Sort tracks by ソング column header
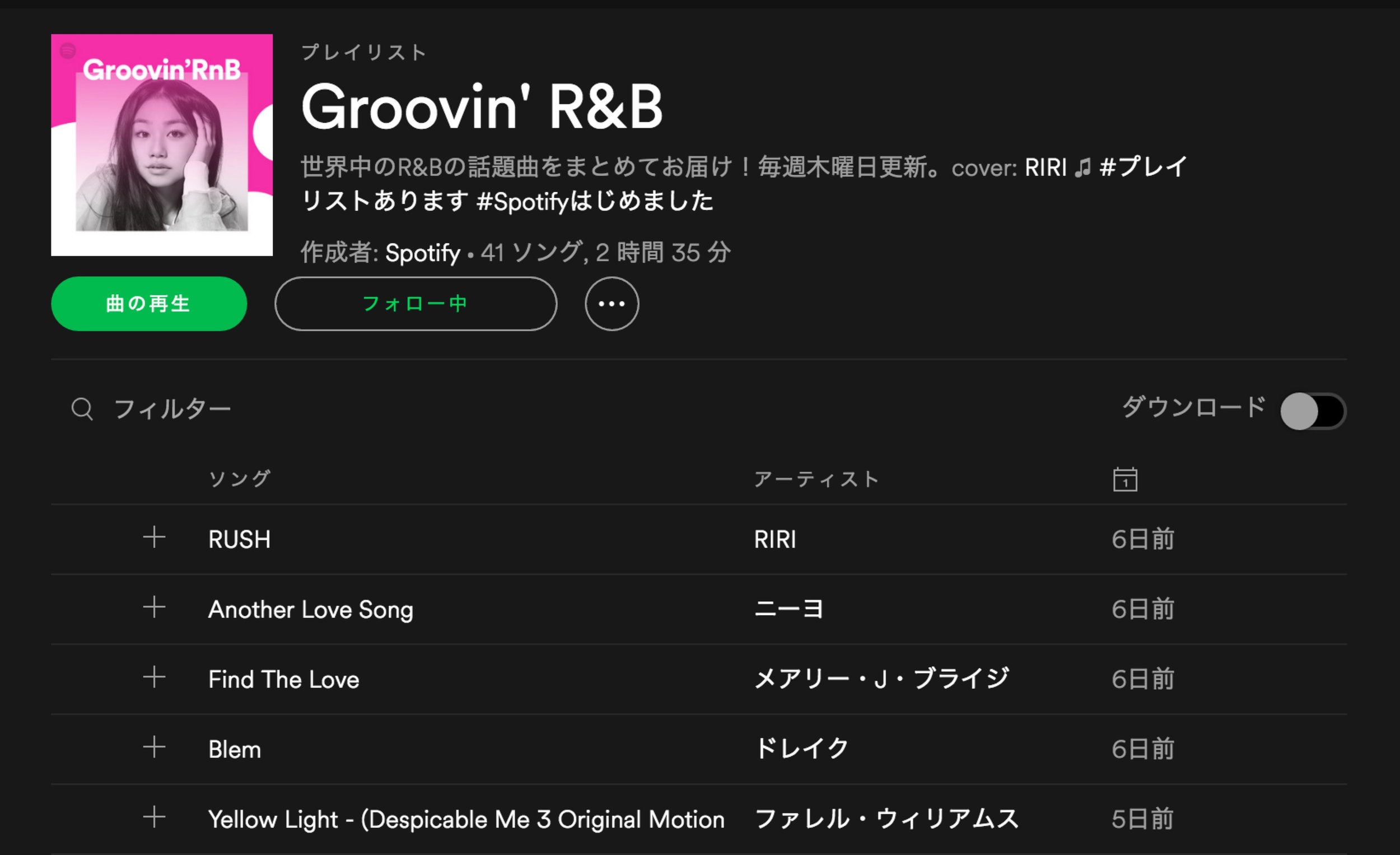Viewport: 1400px width, 855px height. (x=239, y=478)
